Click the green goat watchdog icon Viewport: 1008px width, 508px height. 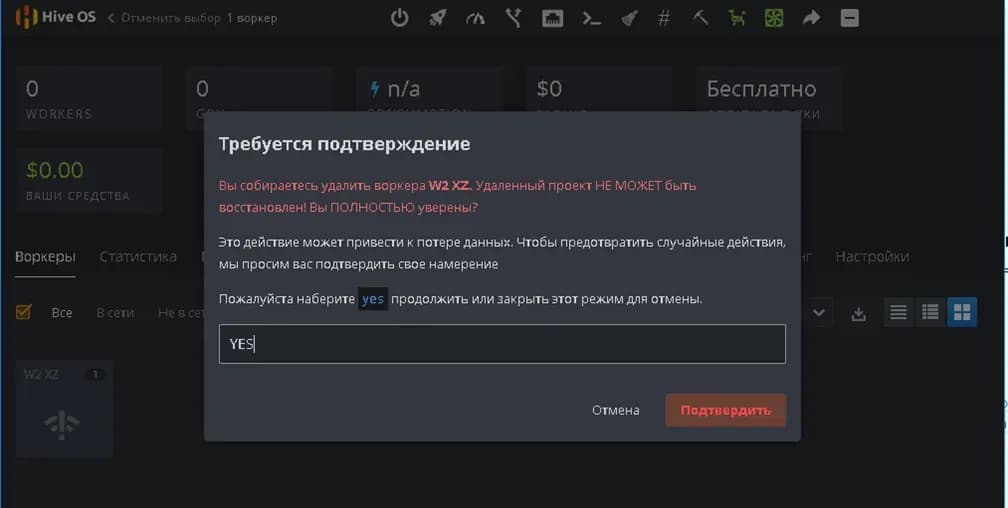[x=737, y=18]
